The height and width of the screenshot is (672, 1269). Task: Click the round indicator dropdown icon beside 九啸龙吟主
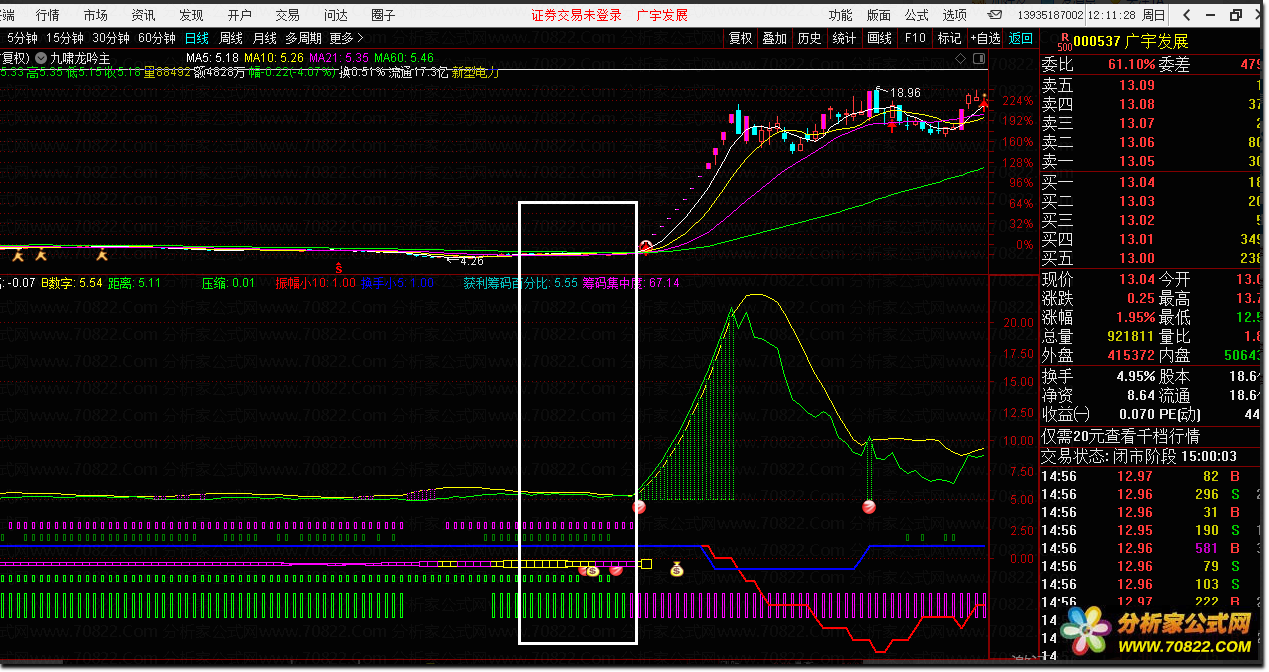tap(40, 59)
